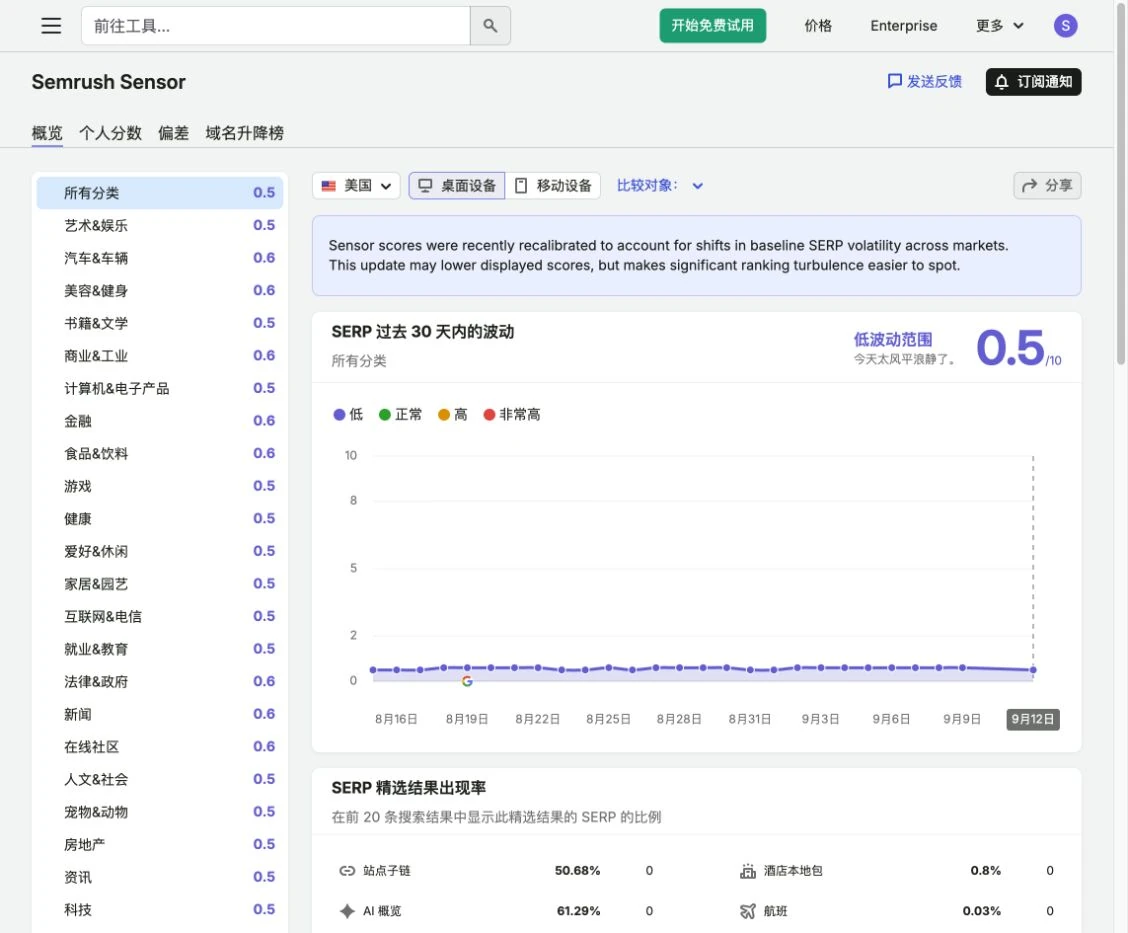
Task: Select 美容&健身 category
Action: (160, 291)
